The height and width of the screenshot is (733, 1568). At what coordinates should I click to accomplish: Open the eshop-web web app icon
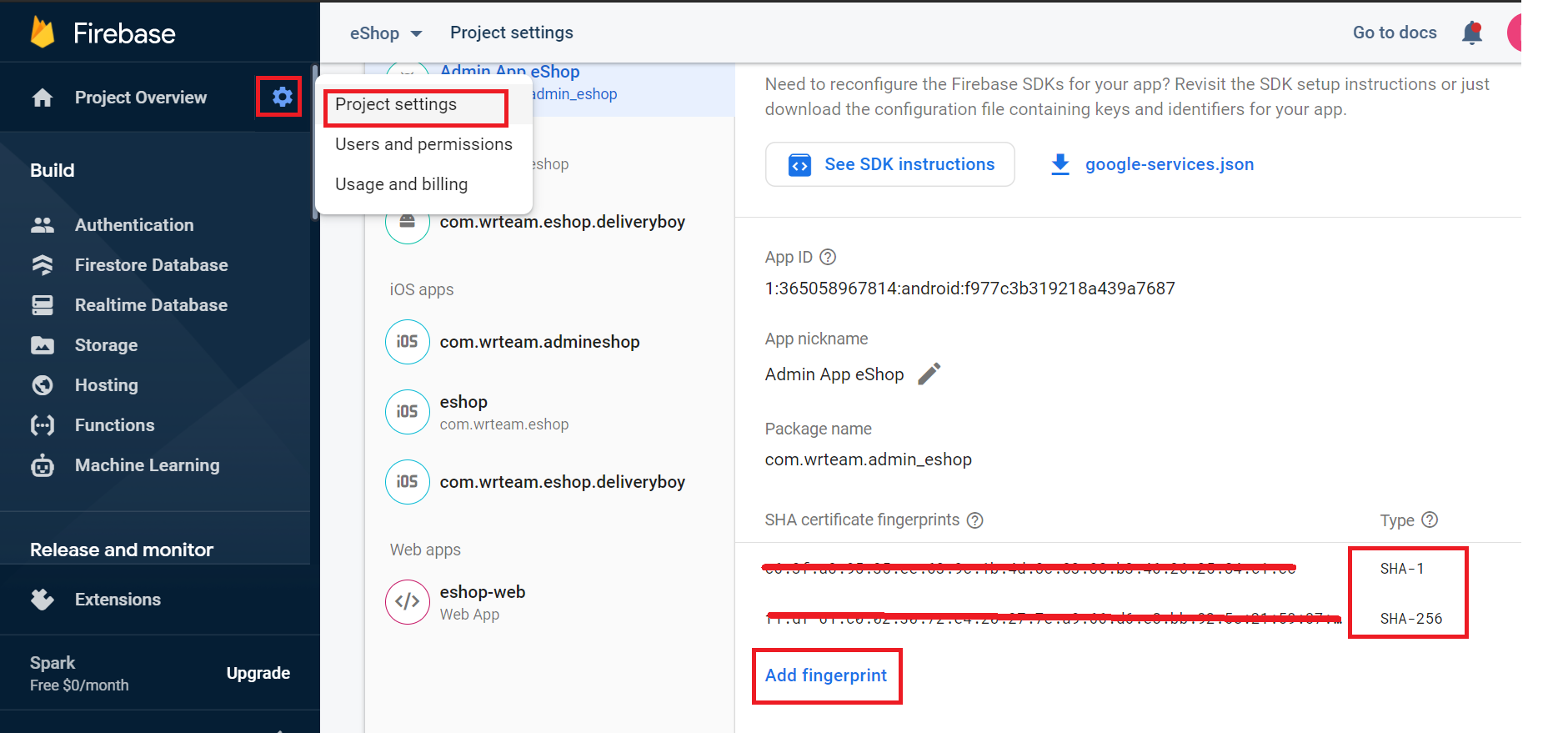pos(407,601)
